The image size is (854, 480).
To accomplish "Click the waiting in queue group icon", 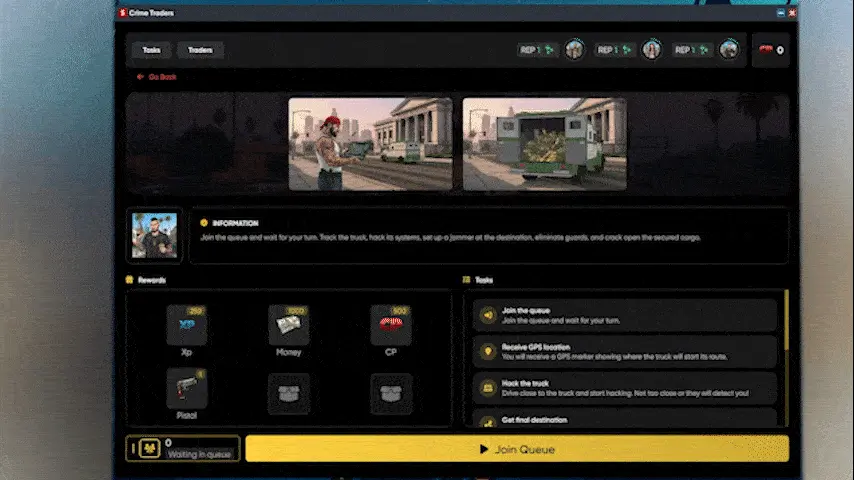I will (148, 449).
